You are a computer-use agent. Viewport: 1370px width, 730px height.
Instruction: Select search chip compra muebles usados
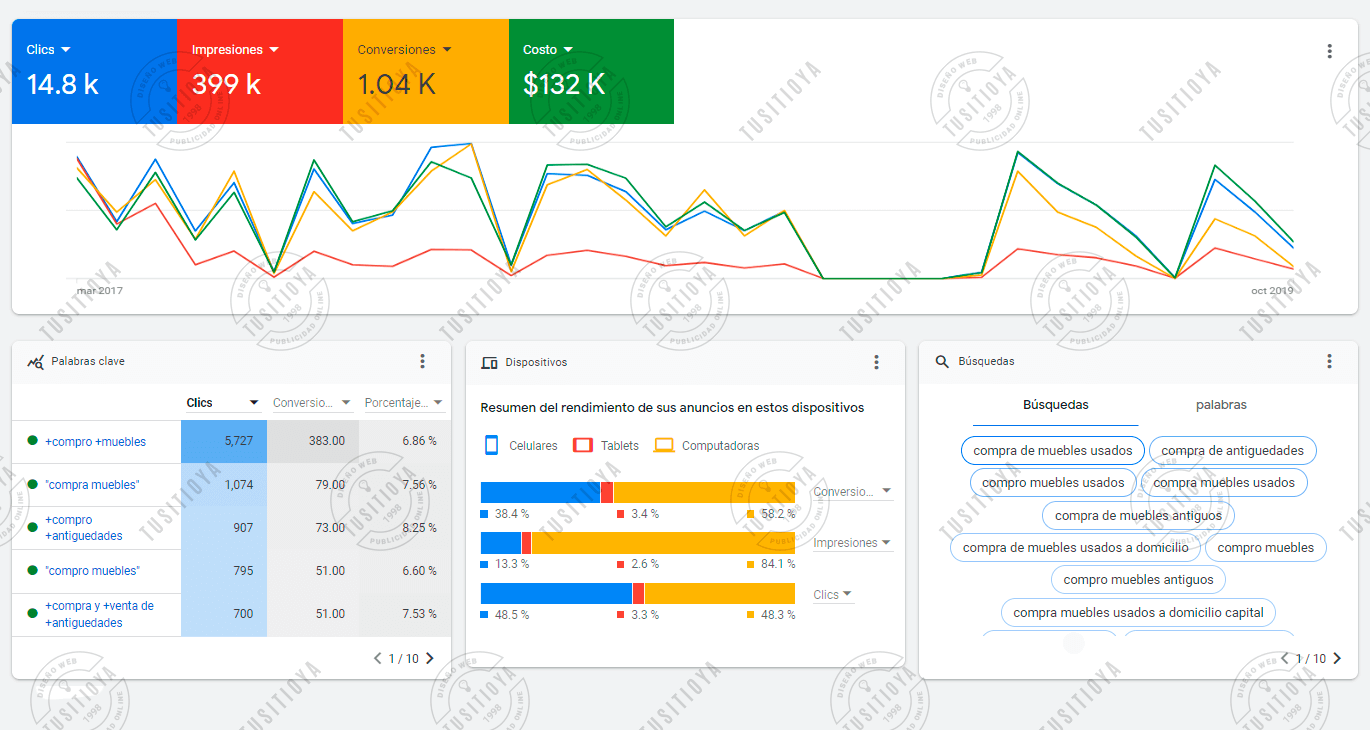pyautogui.click(x=1224, y=482)
